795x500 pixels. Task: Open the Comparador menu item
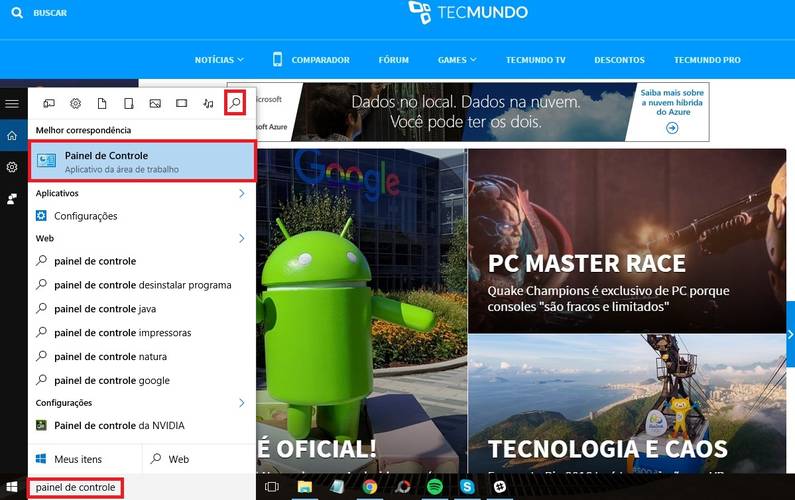[x=311, y=59]
